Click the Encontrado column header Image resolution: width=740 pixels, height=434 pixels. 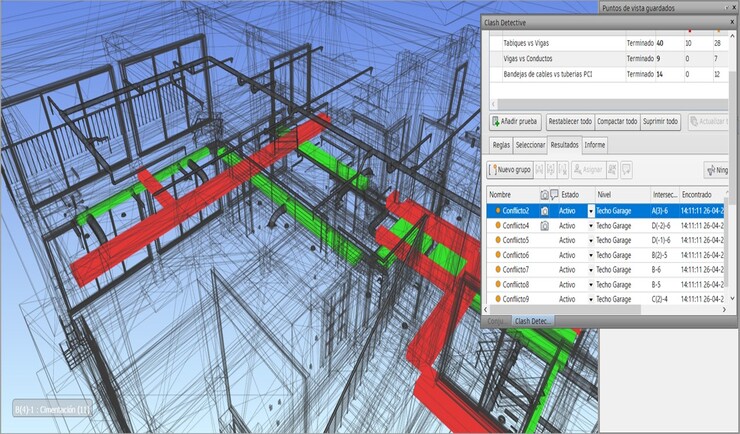(x=702, y=194)
